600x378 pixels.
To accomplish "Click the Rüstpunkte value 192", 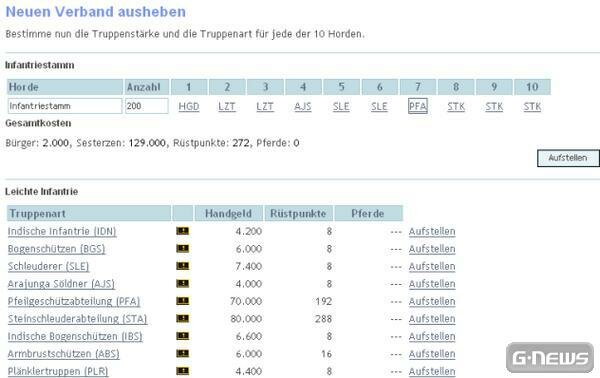I will pyautogui.click(x=323, y=301).
